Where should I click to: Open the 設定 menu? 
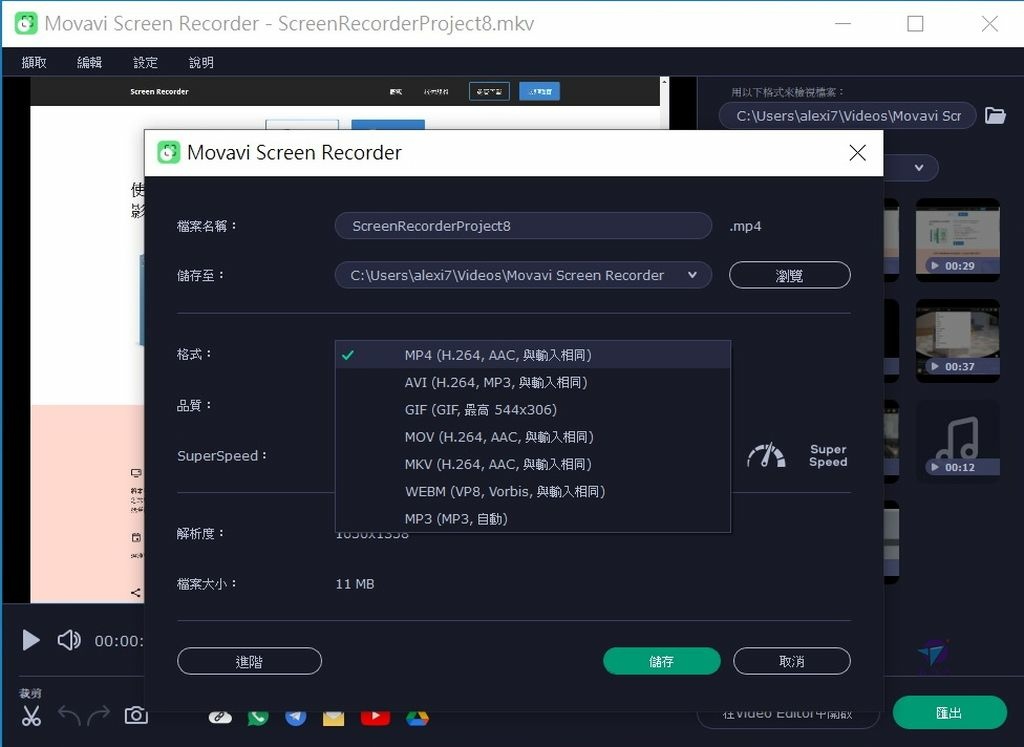pos(146,62)
